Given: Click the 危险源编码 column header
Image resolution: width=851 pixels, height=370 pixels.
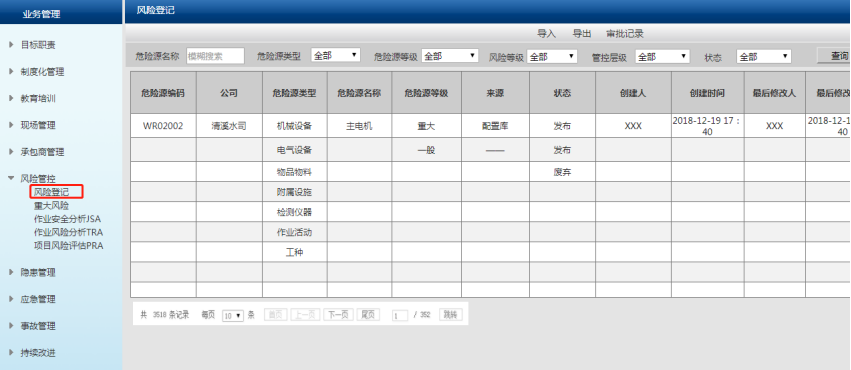Looking at the screenshot, I should (x=163, y=93).
